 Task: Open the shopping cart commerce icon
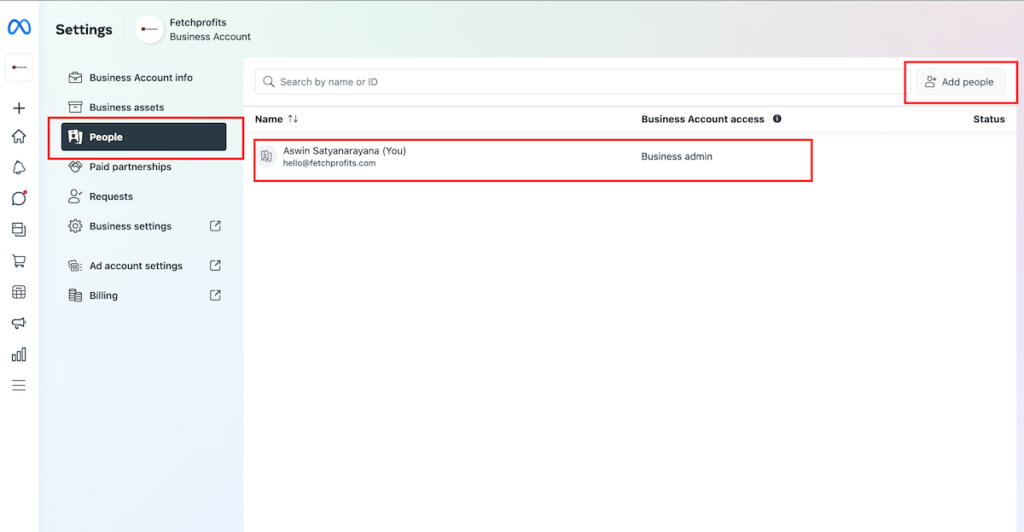point(19,261)
